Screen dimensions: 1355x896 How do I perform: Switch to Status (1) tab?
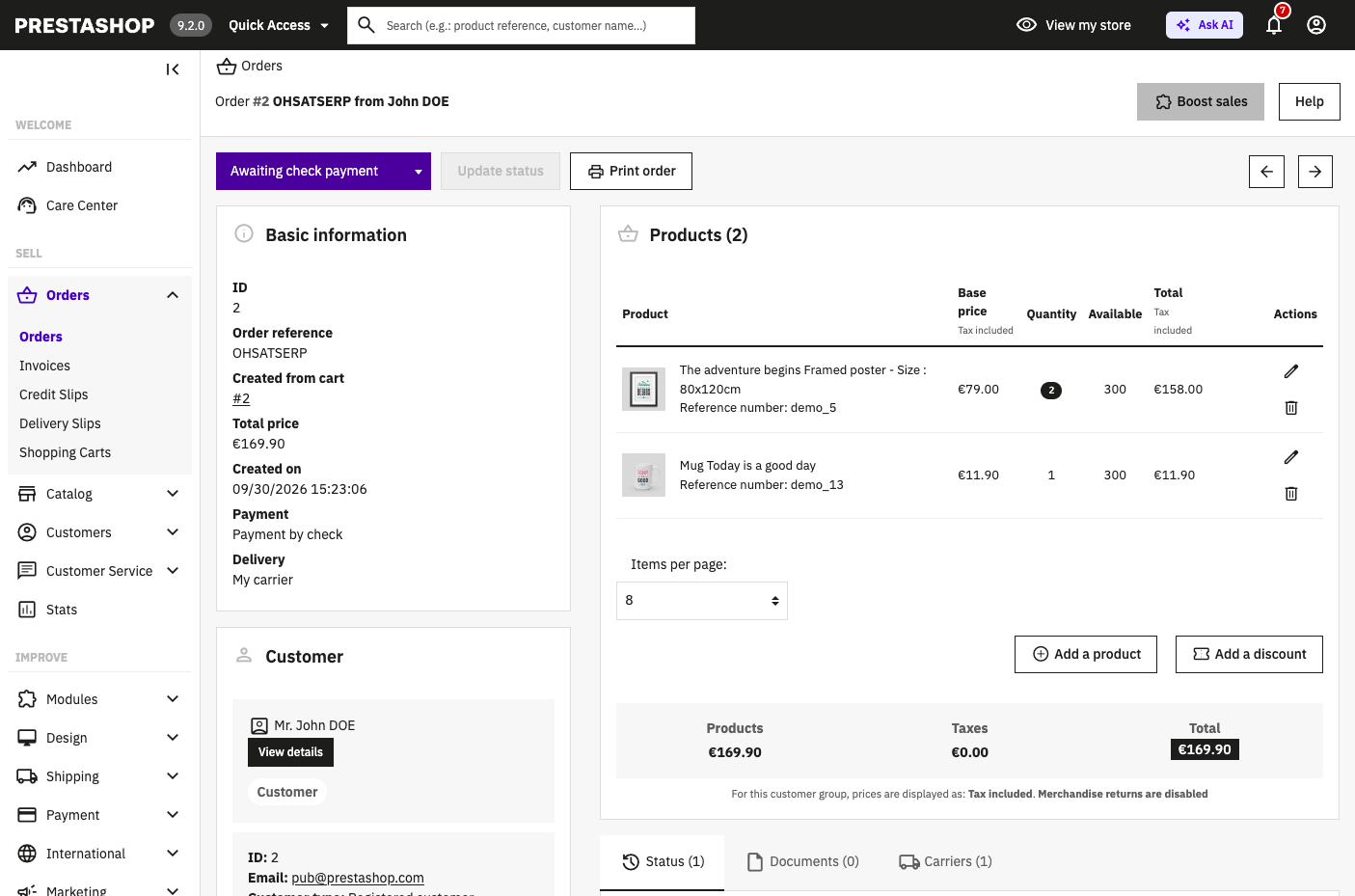tap(663, 862)
